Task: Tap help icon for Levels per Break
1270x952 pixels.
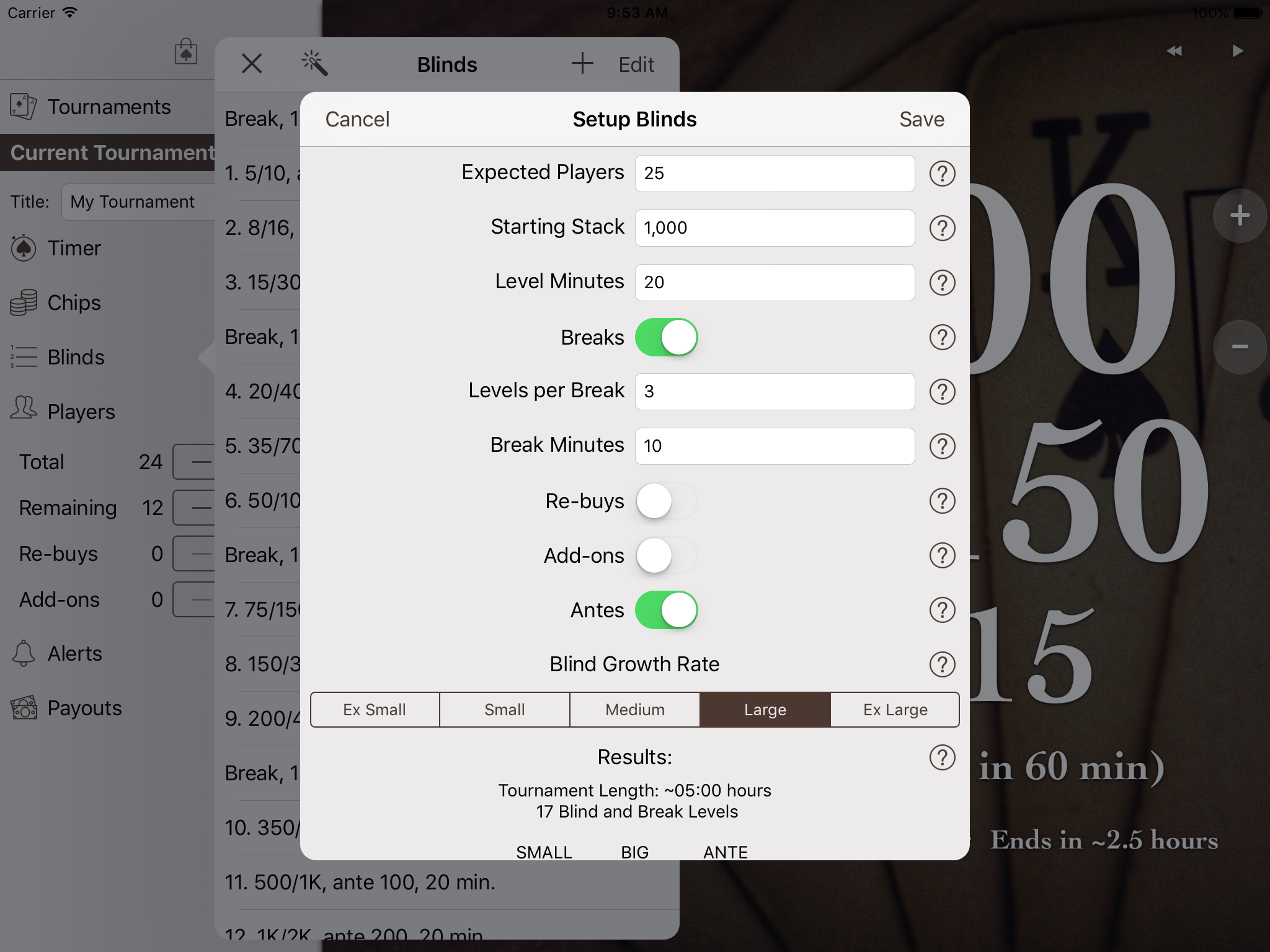Action: click(942, 392)
